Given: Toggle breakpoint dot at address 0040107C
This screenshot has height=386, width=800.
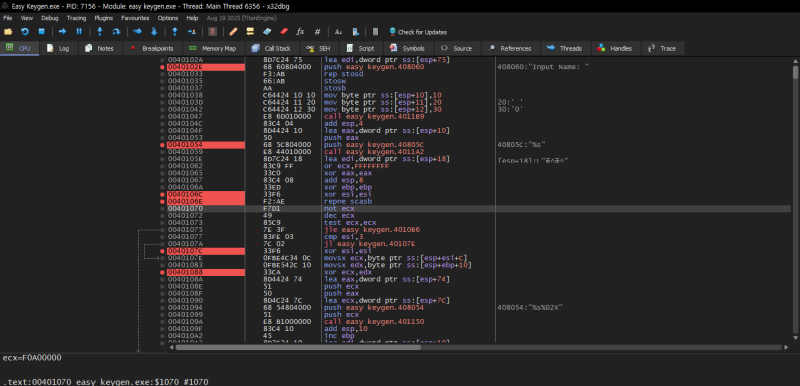Looking at the screenshot, I should (x=163, y=251).
